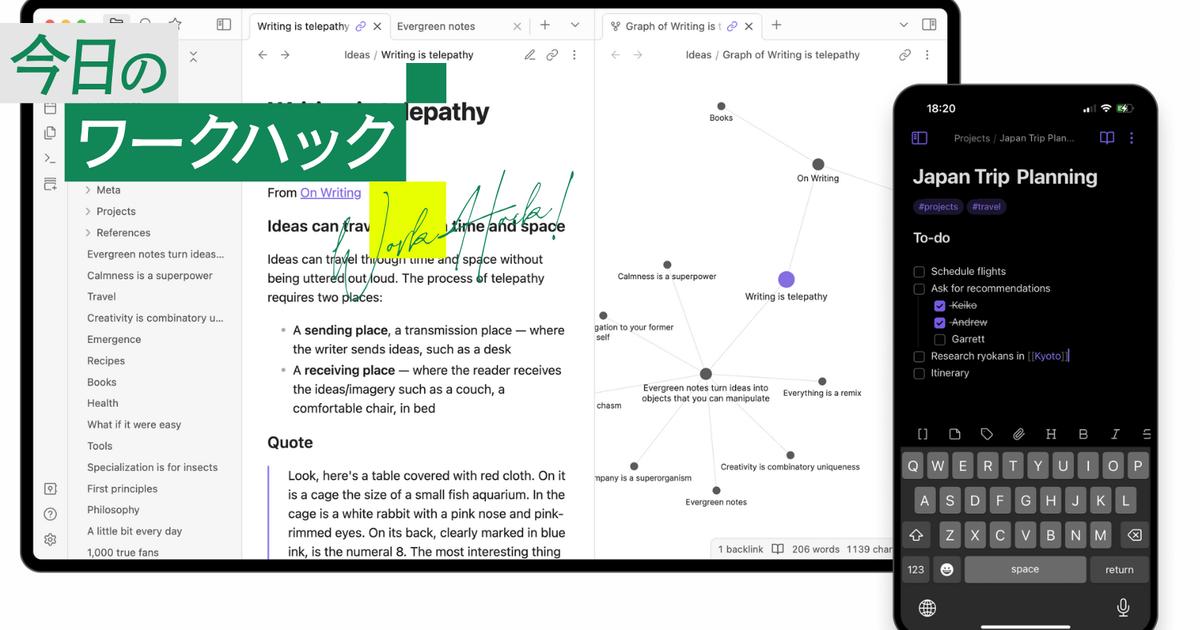Viewport: 1200px width, 630px height.
Task: Tap the microphone dictation icon
Action: pyautogui.click(x=1123, y=607)
